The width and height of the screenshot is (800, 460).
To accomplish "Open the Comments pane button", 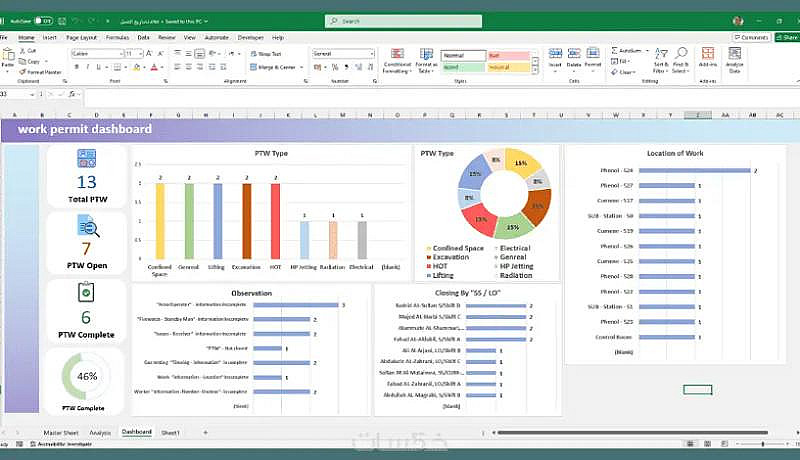I will [x=751, y=37].
